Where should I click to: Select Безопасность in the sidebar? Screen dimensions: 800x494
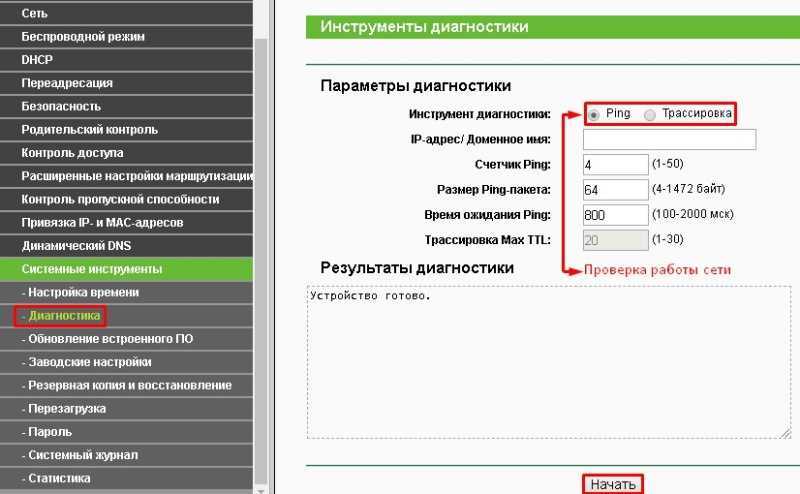coord(126,106)
